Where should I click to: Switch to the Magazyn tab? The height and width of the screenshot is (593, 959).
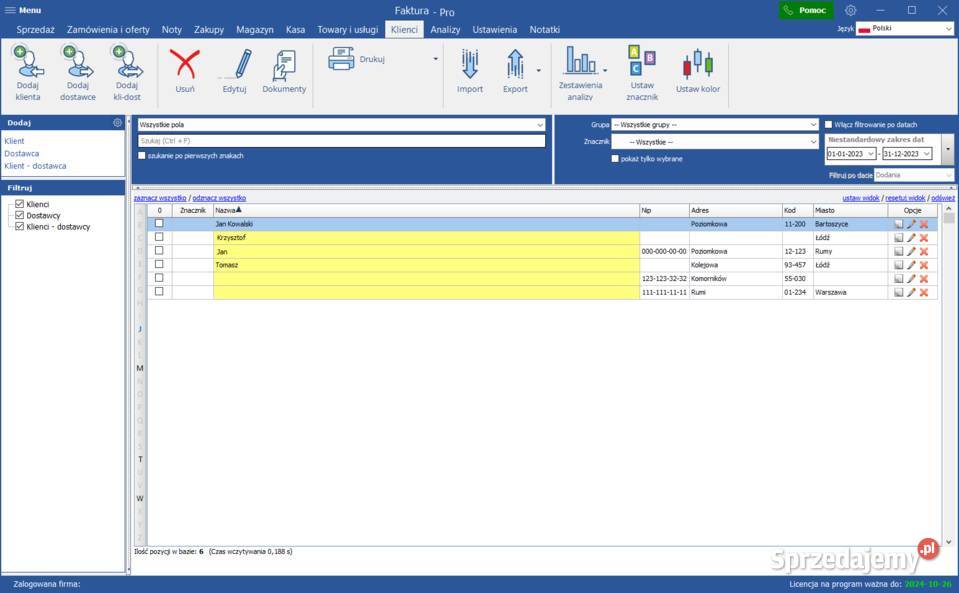[254, 30]
